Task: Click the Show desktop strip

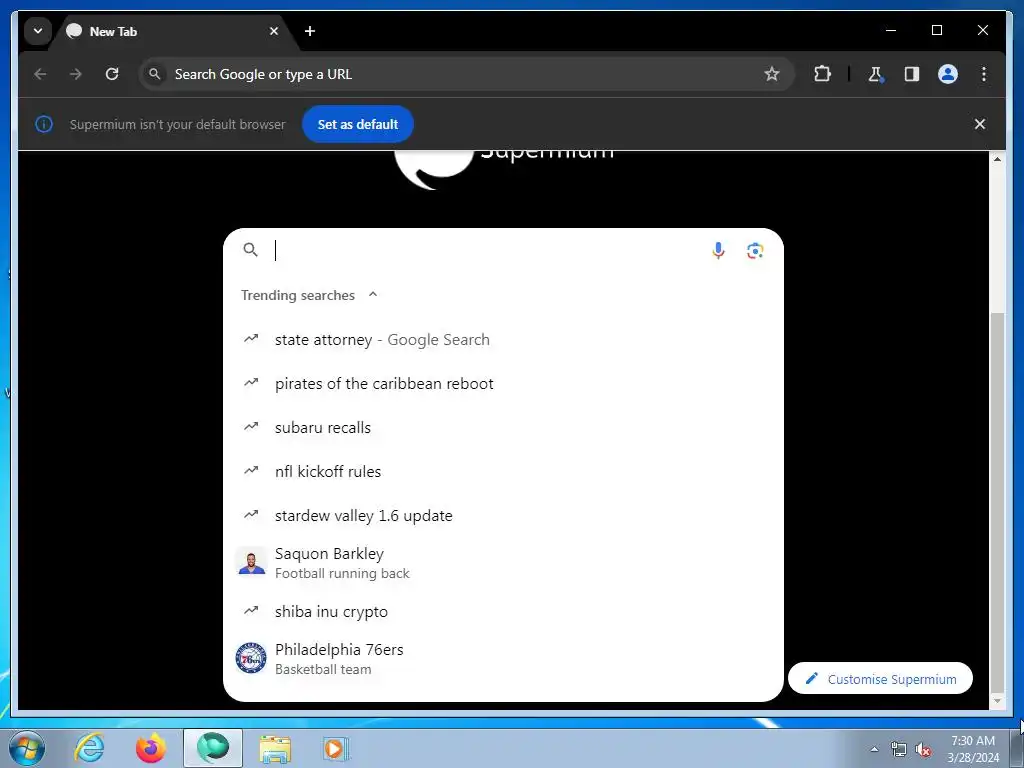Action: (x=1017, y=748)
